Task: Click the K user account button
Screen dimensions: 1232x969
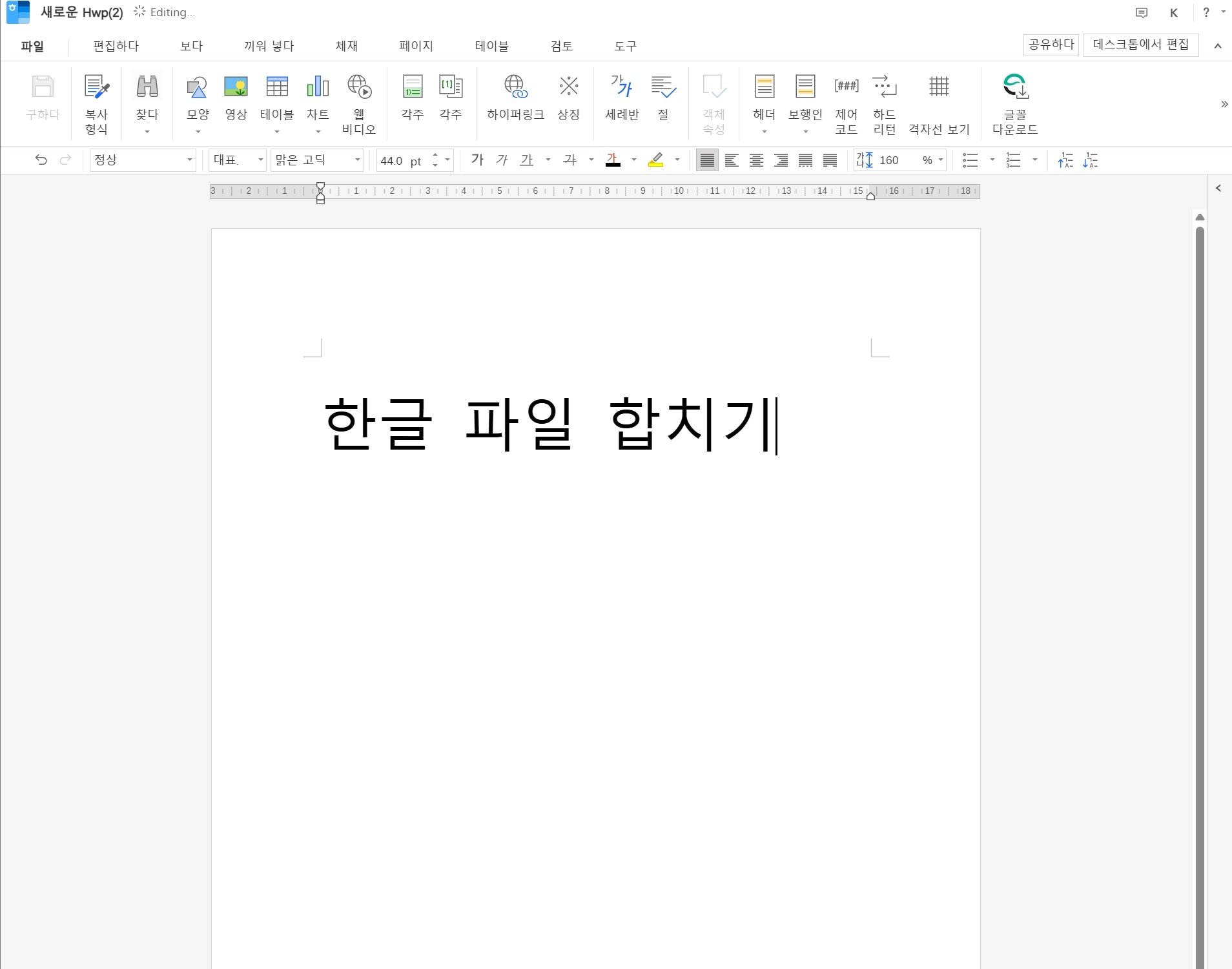Action: (x=1174, y=13)
